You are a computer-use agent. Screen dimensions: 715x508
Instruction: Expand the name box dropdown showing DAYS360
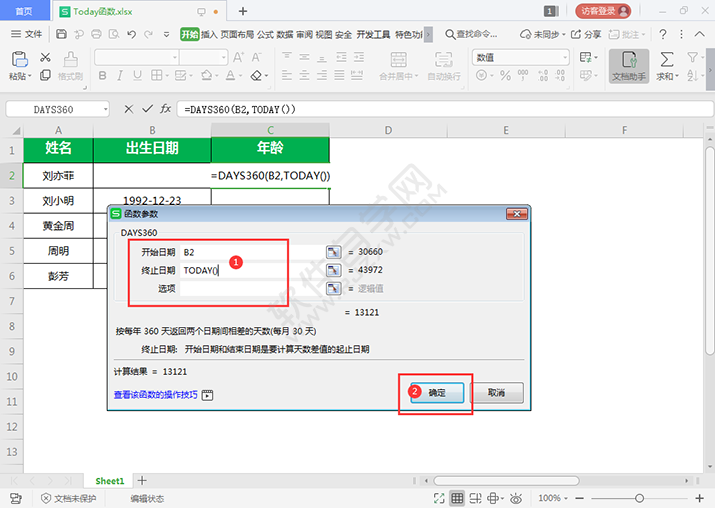(x=103, y=109)
